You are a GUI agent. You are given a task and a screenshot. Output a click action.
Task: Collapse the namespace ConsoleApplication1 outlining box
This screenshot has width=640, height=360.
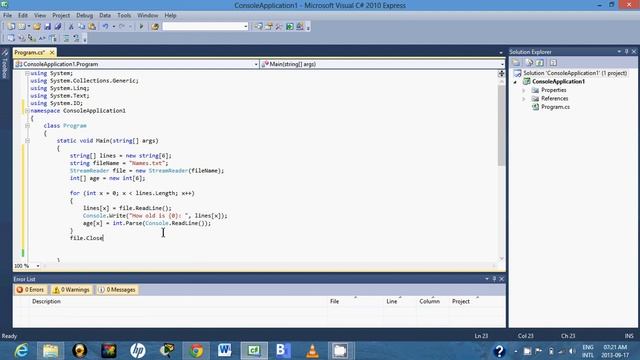coord(27,111)
